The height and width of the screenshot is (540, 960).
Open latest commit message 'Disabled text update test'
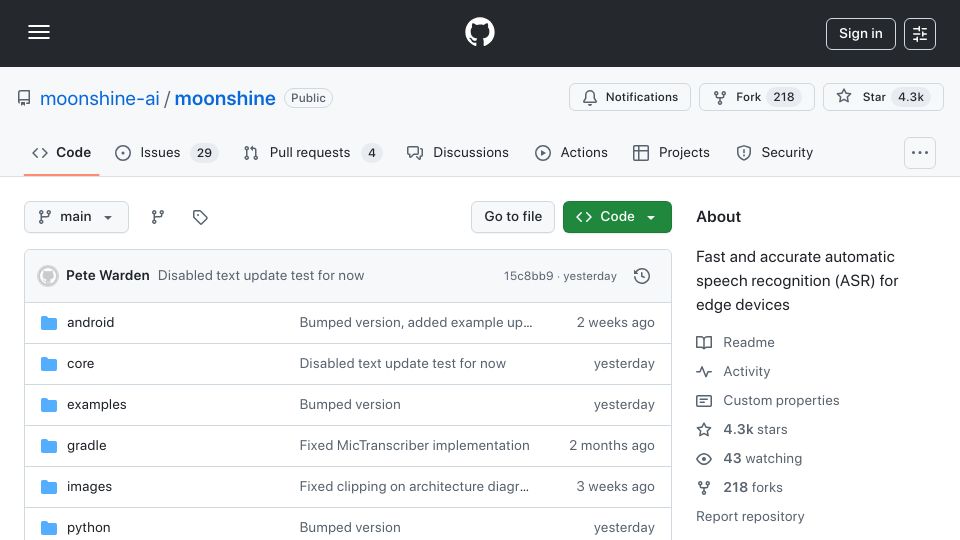pyautogui.click(x=261, y=276)
